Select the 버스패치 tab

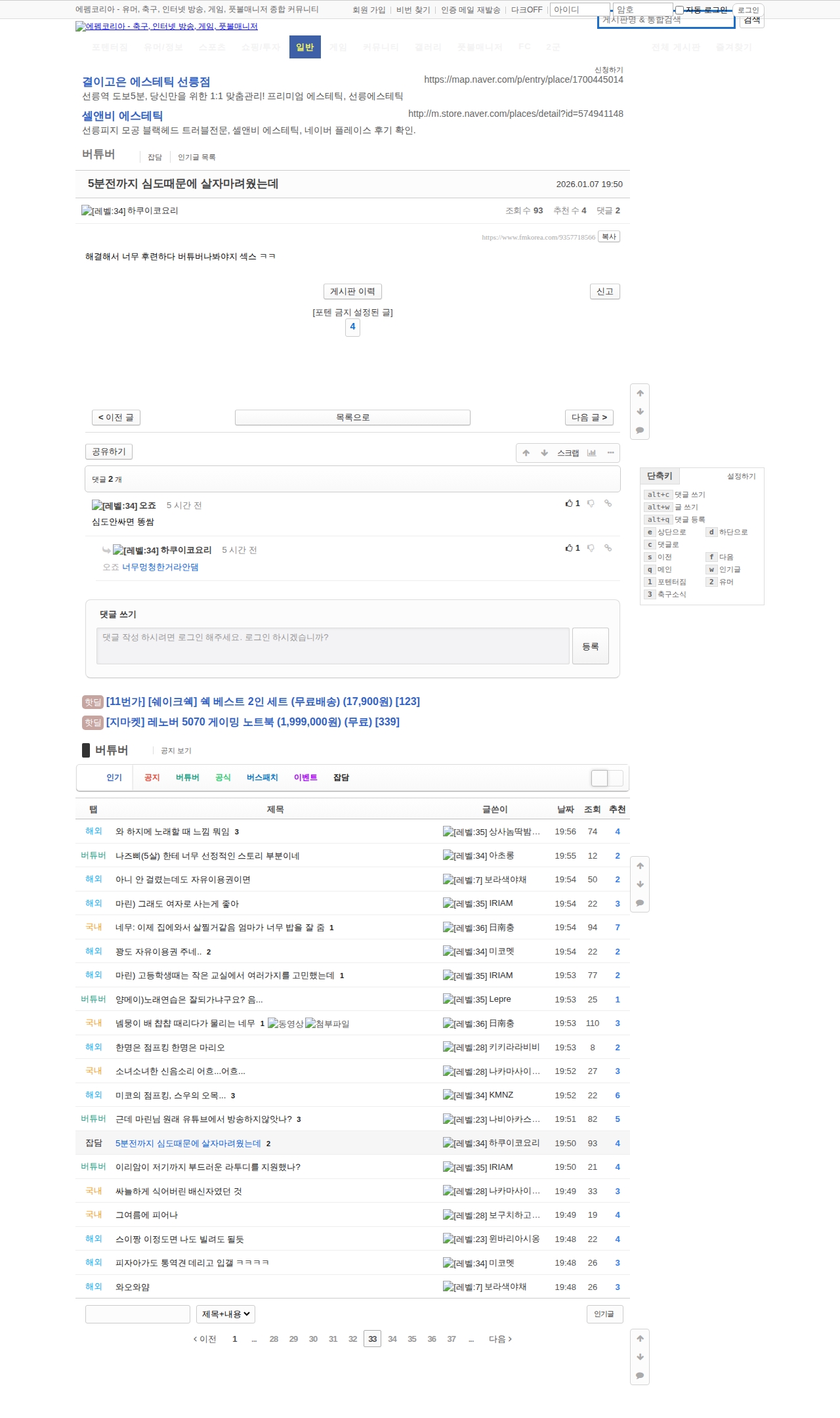262,778
